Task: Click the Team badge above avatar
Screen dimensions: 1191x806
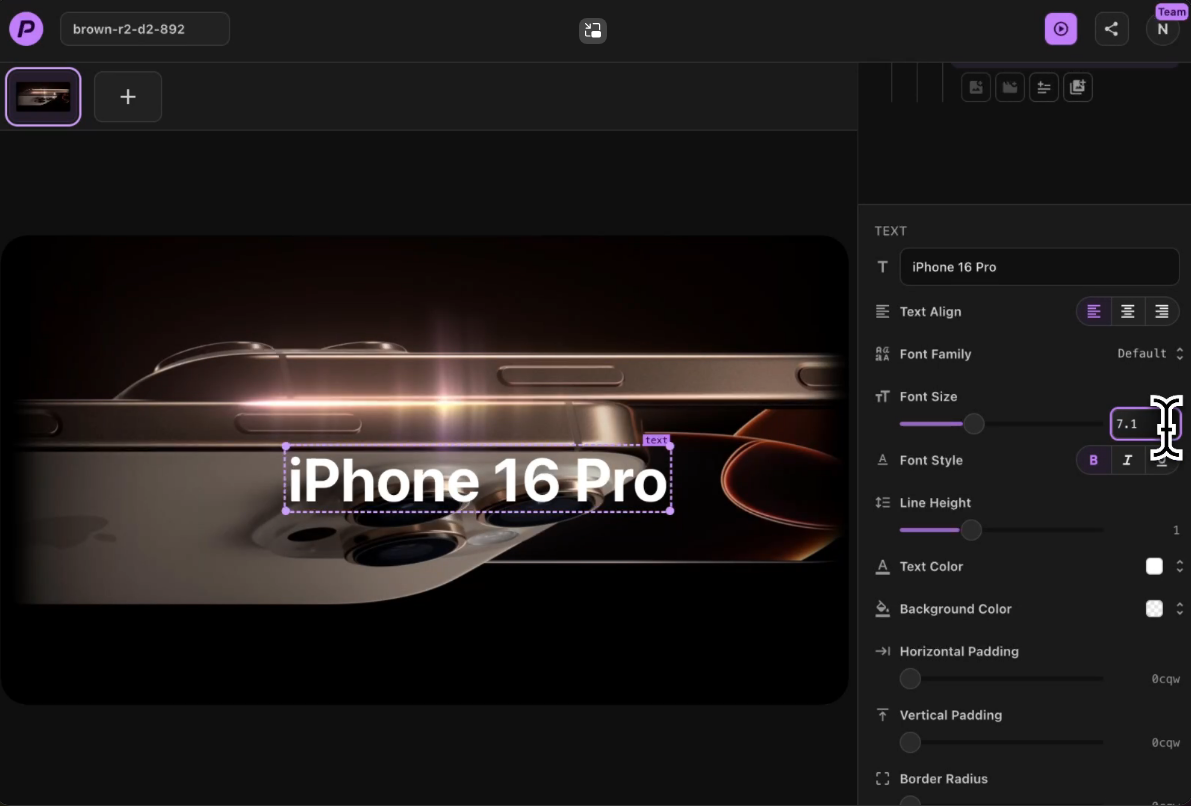Action: pyautogui.click(x=1171, y=11)
